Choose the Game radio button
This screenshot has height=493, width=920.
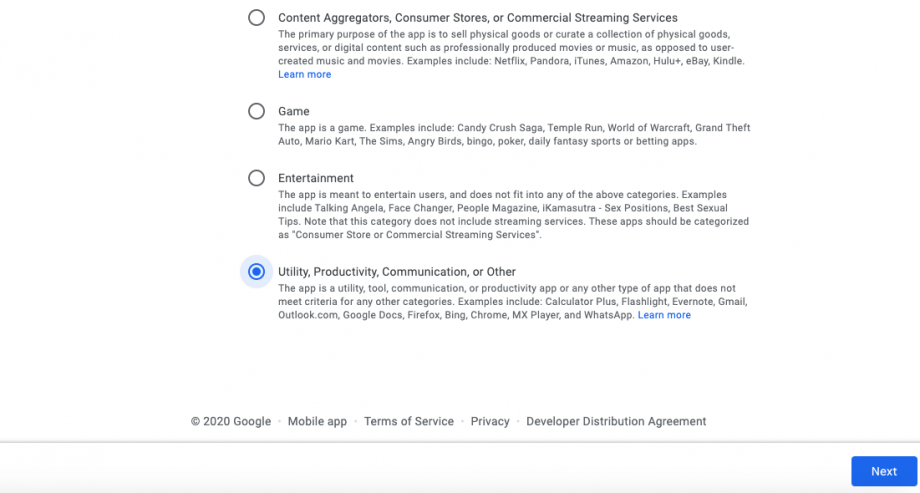257,111
